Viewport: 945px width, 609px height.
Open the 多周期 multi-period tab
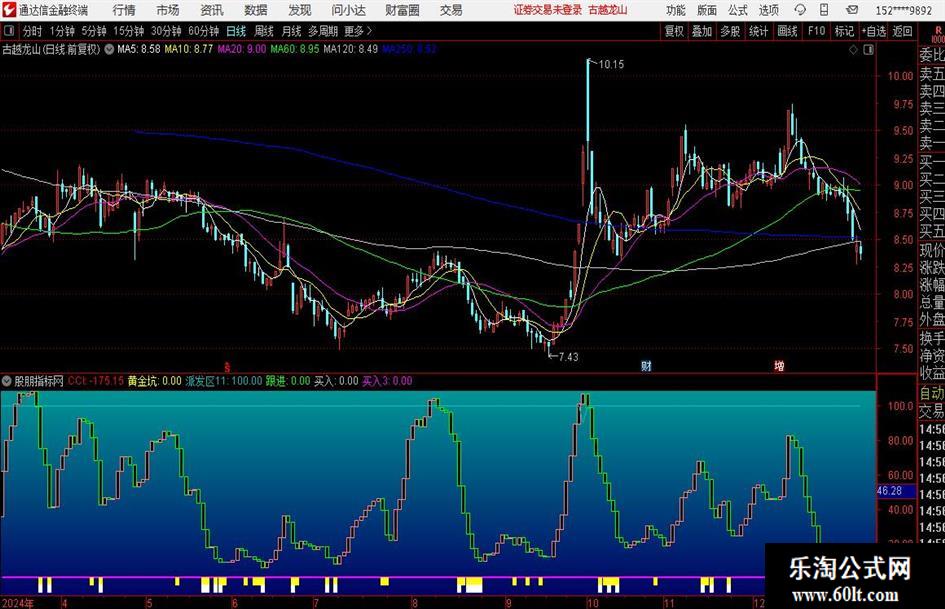[323, 31]
